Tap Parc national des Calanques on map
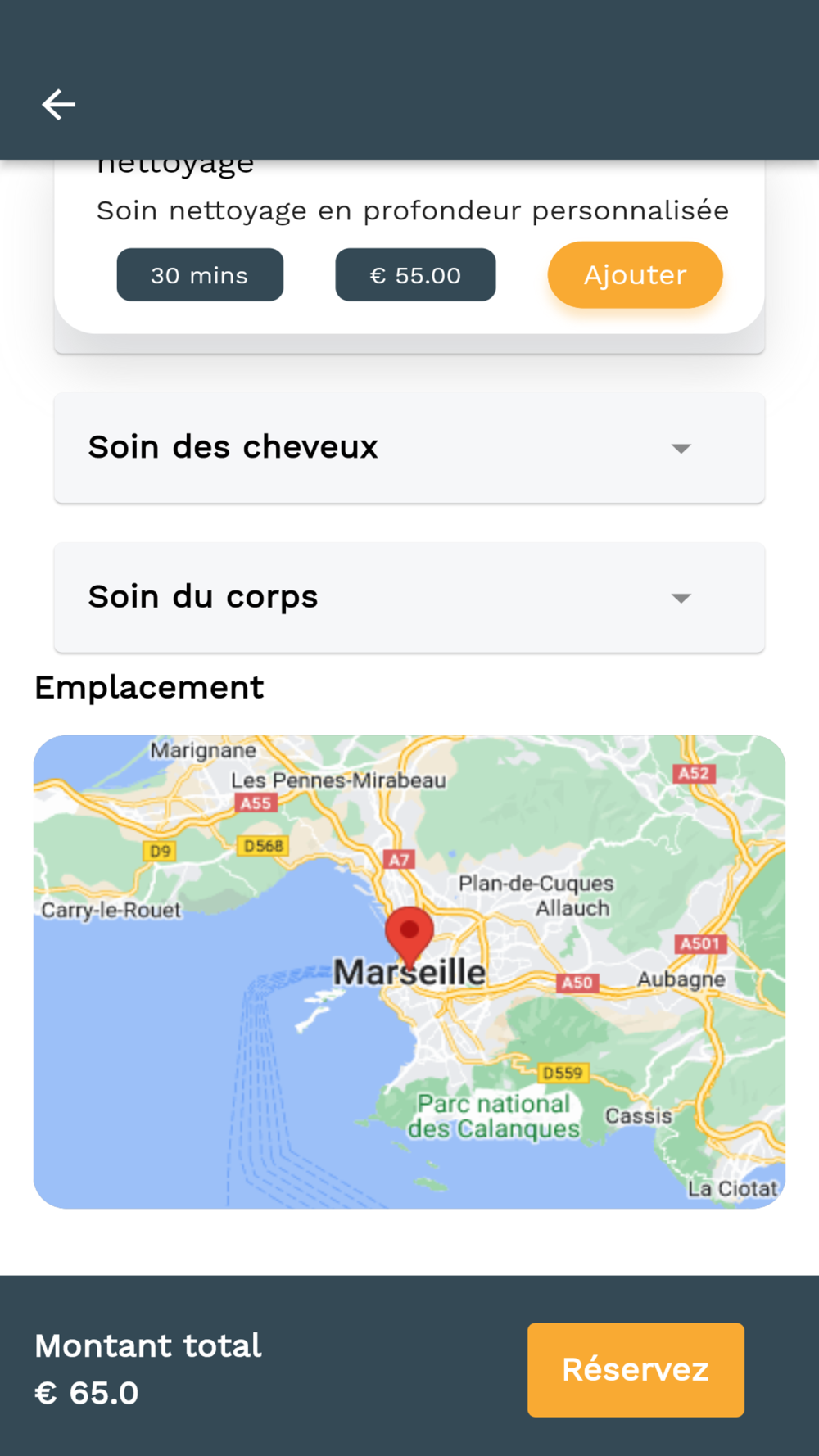The width and height of the screenshot is (819, 1456). click(494, 1116)
